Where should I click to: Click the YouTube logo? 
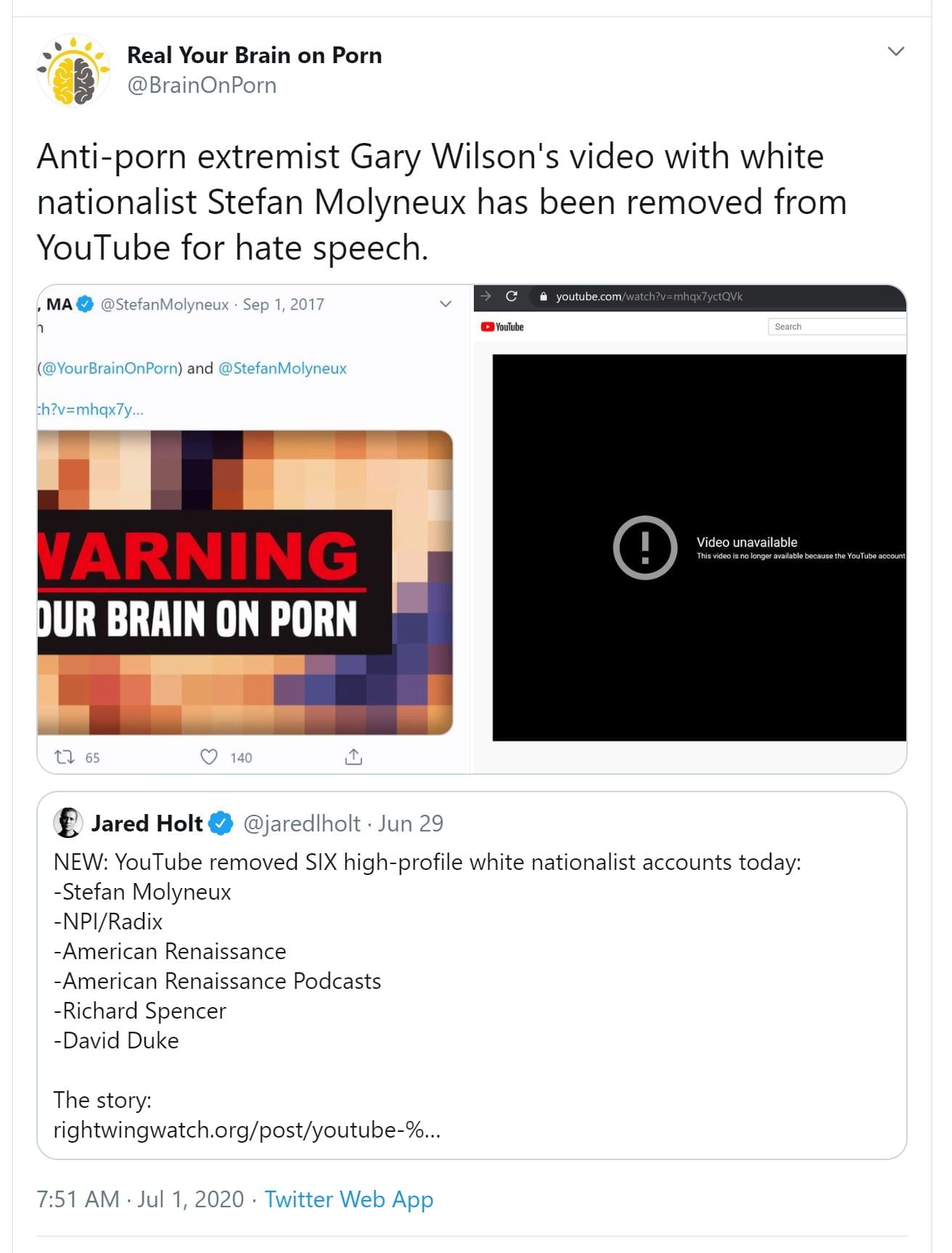502,327
